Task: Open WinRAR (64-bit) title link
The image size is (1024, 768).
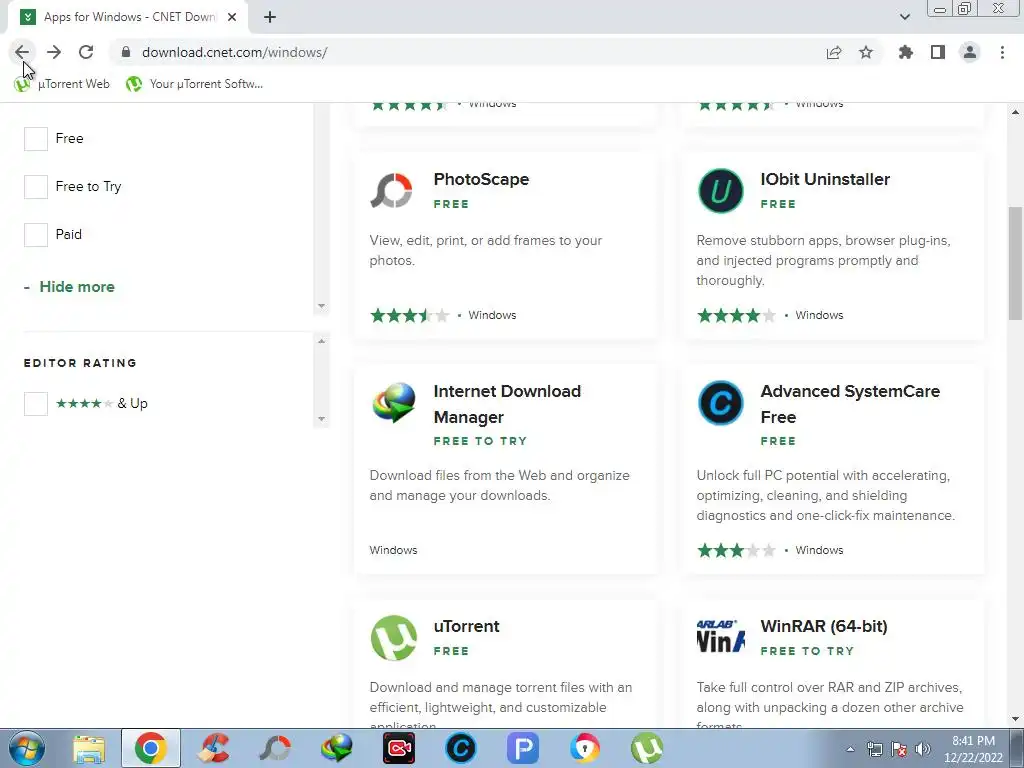Action: 824,626
